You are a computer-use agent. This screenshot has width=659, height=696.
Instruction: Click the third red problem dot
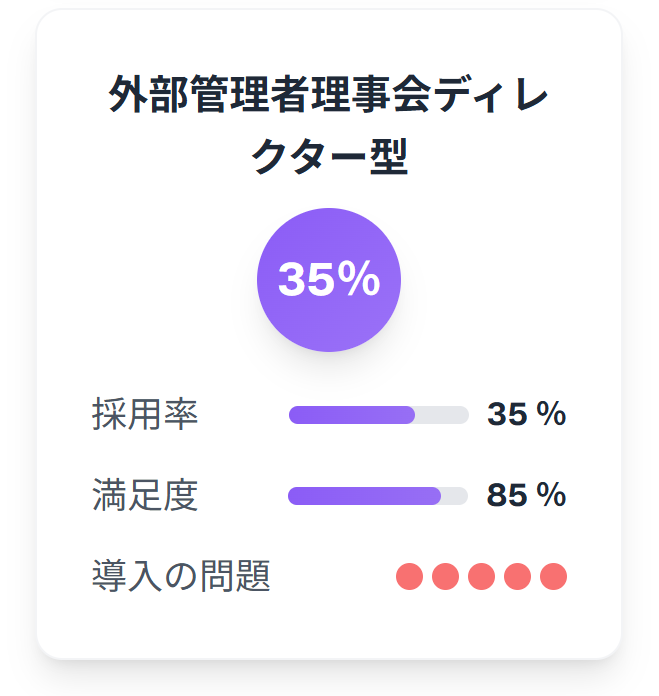pyautogui.click(x=481, y=576)
